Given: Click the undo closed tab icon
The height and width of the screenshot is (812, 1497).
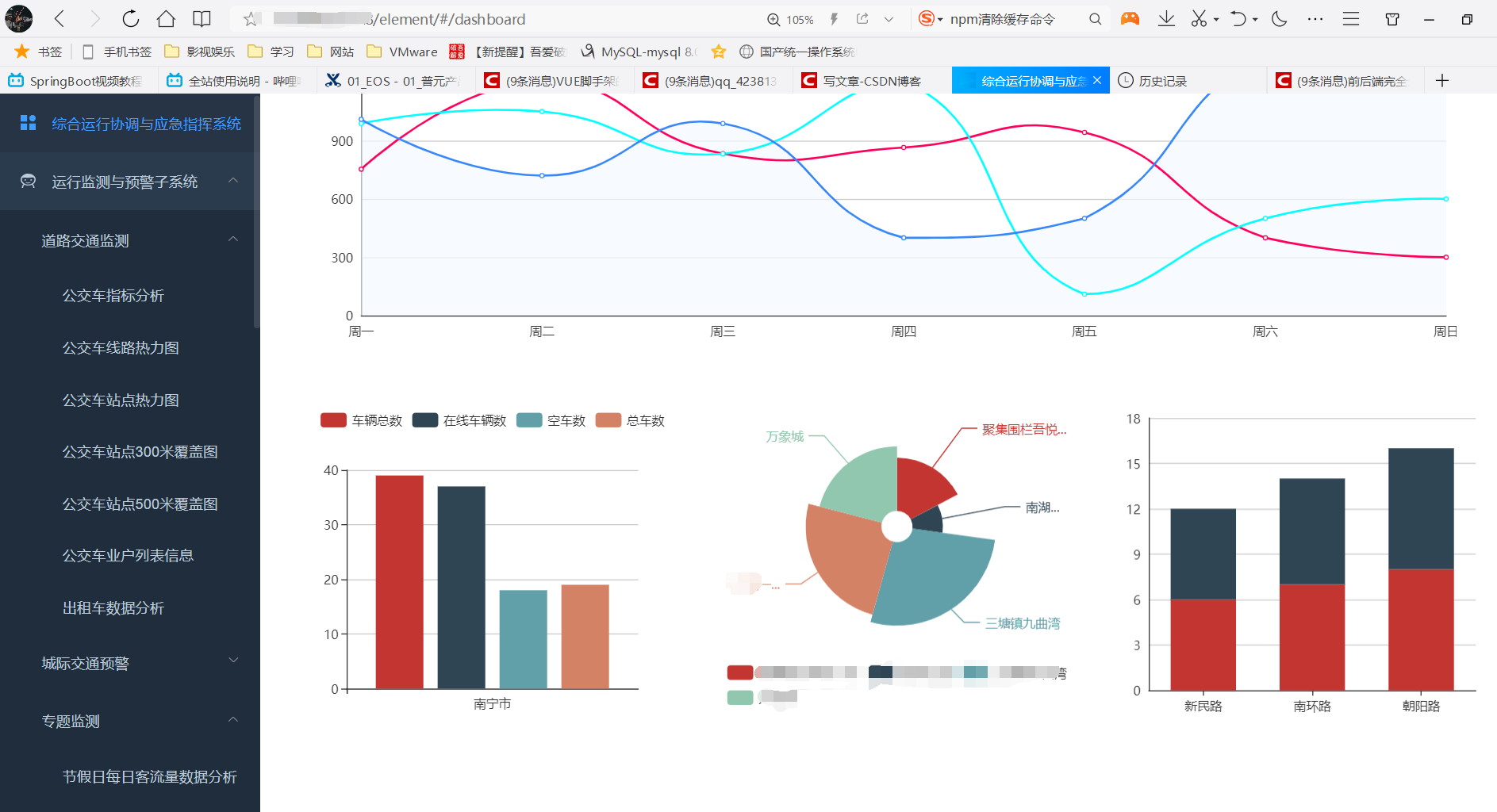Looking at the screenshot, I should pos(1238,19).
